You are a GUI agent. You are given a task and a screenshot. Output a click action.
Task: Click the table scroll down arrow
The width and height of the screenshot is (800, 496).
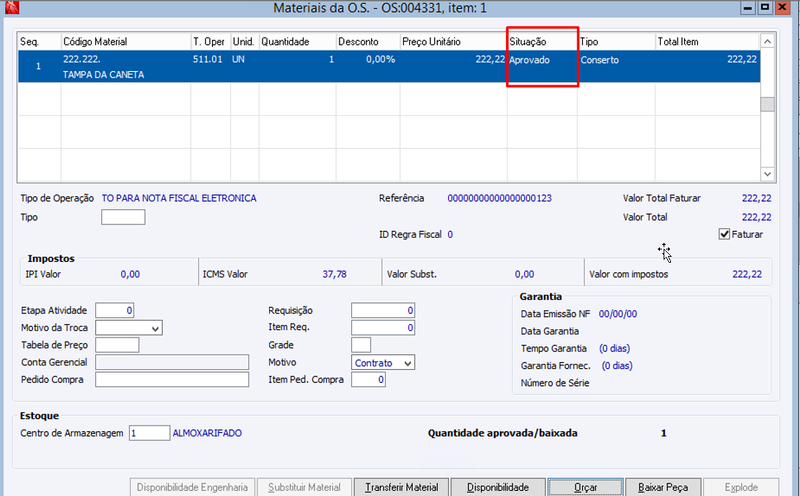point(767,174)
